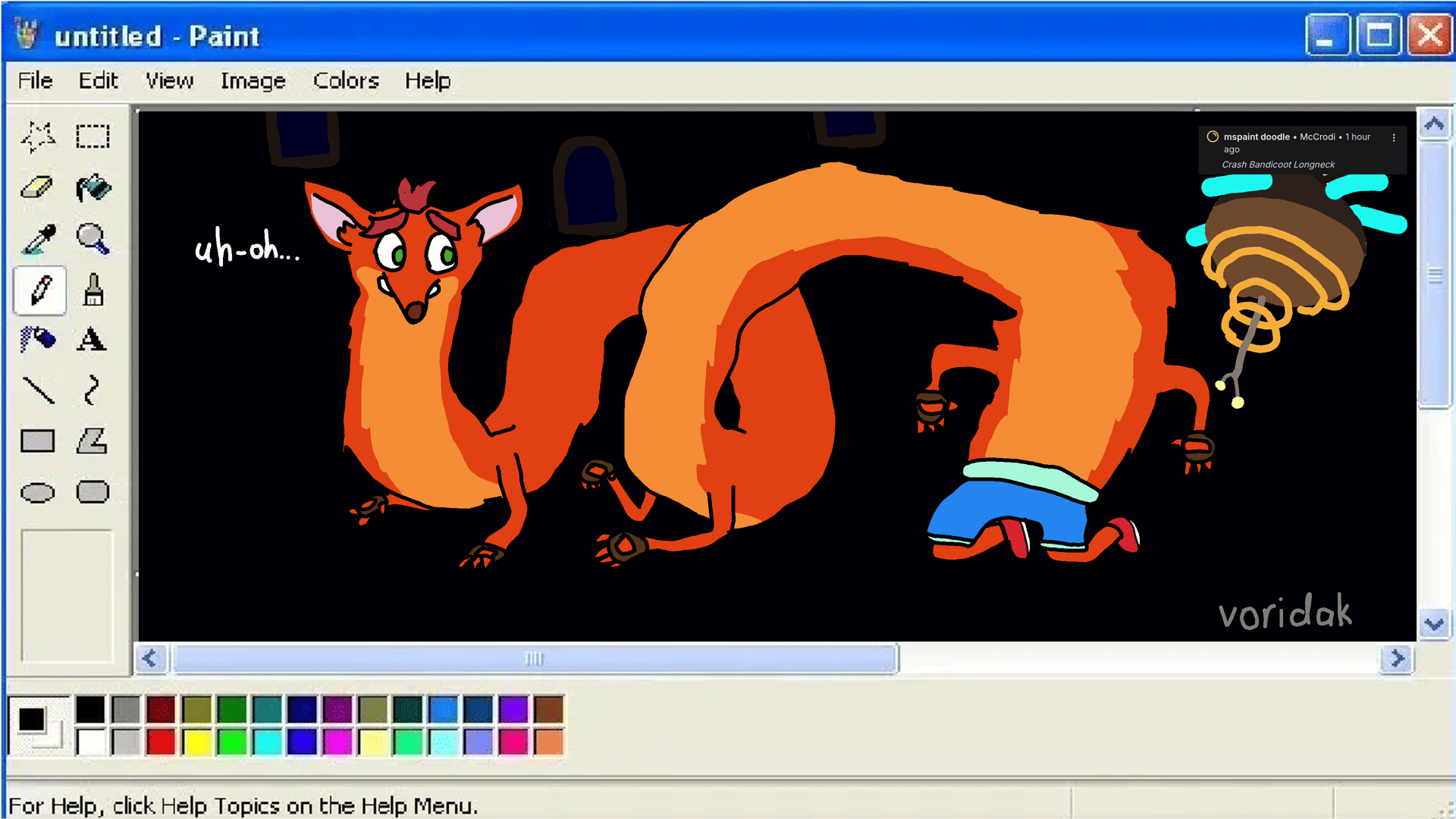Choose the dark purple color swatch

(x=337, y=710)
